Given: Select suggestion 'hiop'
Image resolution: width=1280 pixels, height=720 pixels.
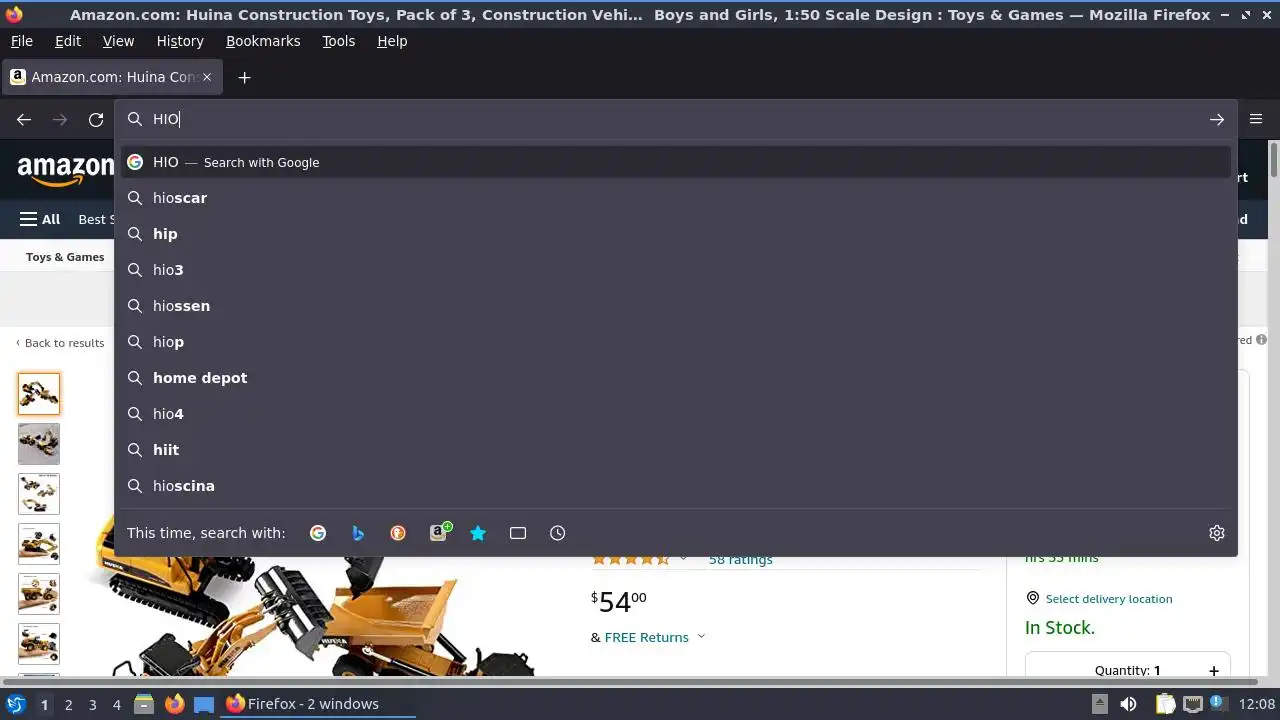Looking at the screenshot, I should (676, 342).
